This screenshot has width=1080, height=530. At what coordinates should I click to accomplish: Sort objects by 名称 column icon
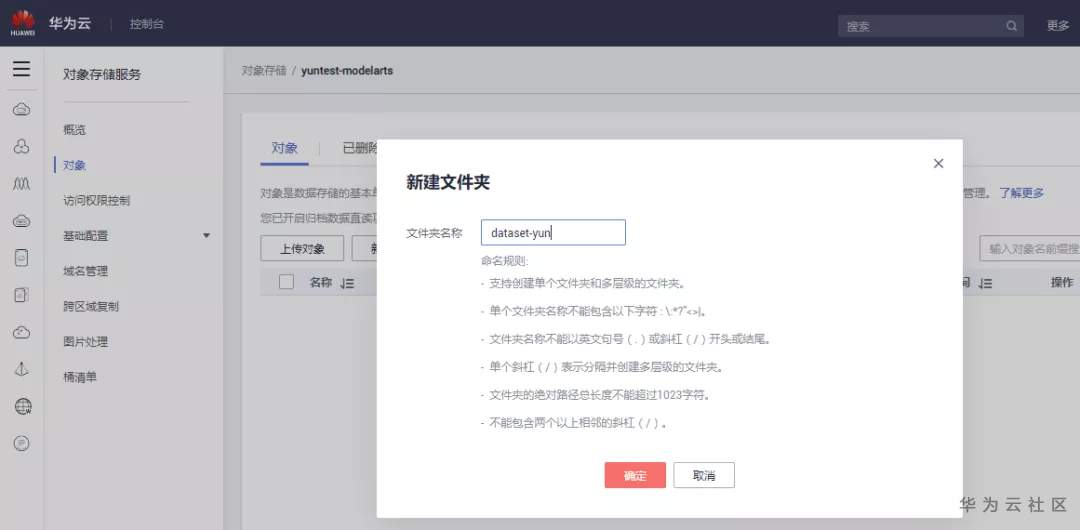(x=347, y=283)
